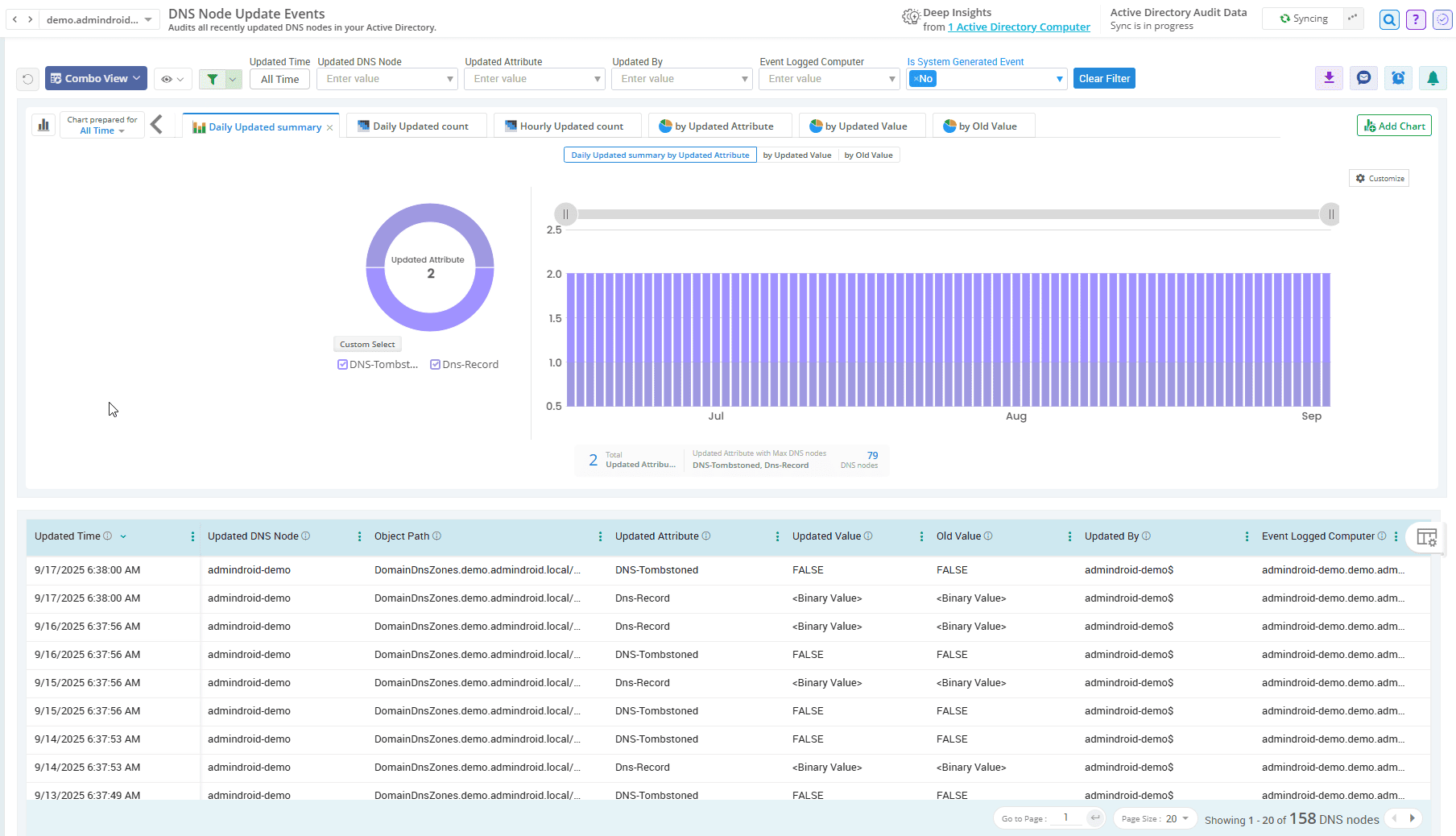Open the feedback message icon
Screen dimensions: 1456x836
[x=1363, y=78]
